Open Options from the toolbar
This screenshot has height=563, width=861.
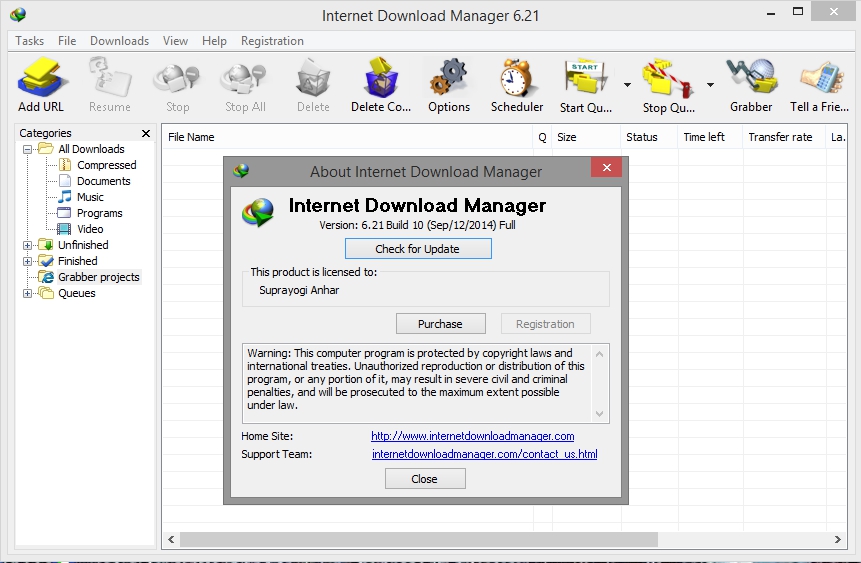click(449, 77)
